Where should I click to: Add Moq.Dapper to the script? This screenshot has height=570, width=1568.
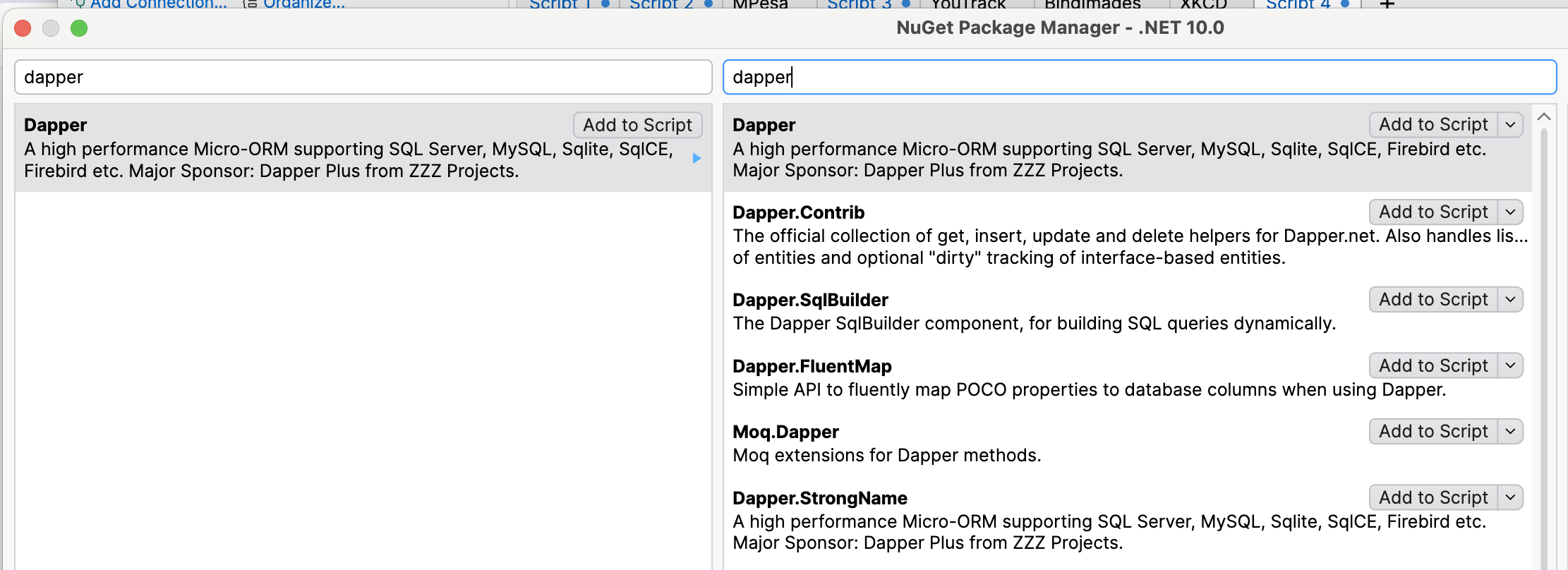tap(1433, 432)
